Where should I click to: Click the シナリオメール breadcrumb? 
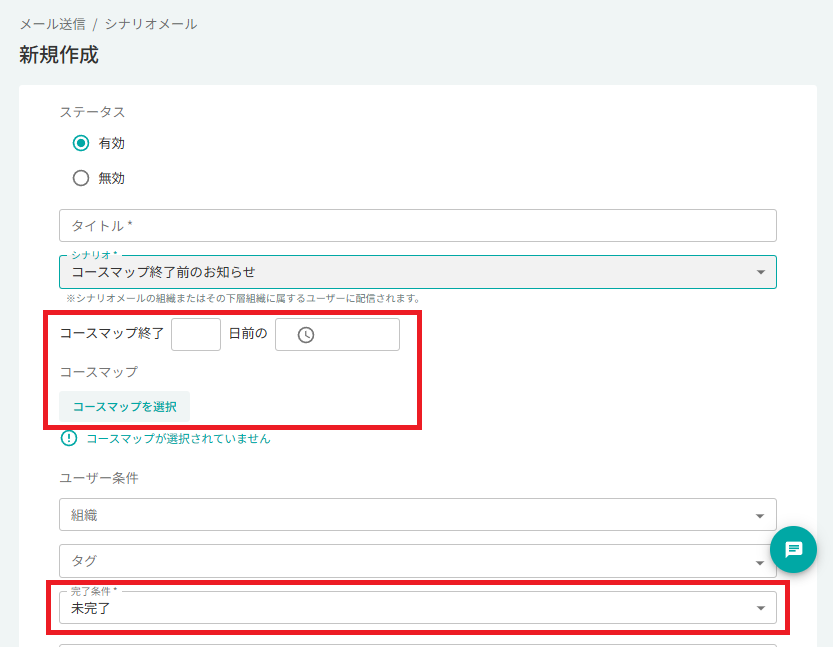pos(151,24)
